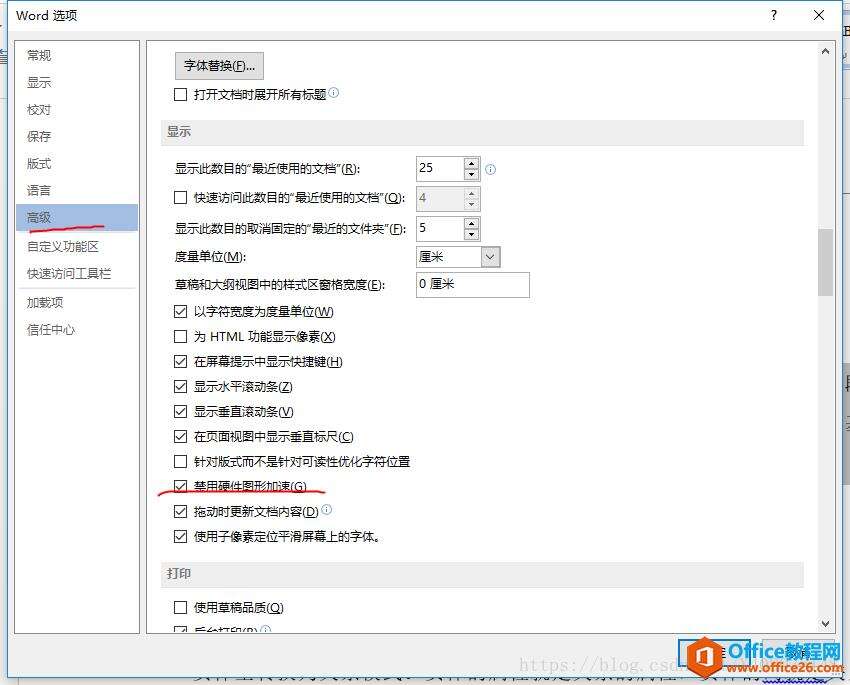Screen dimensions: 850x685
Task: Click the unpinned recent folders field showing 5
Action: pos(440,228)
